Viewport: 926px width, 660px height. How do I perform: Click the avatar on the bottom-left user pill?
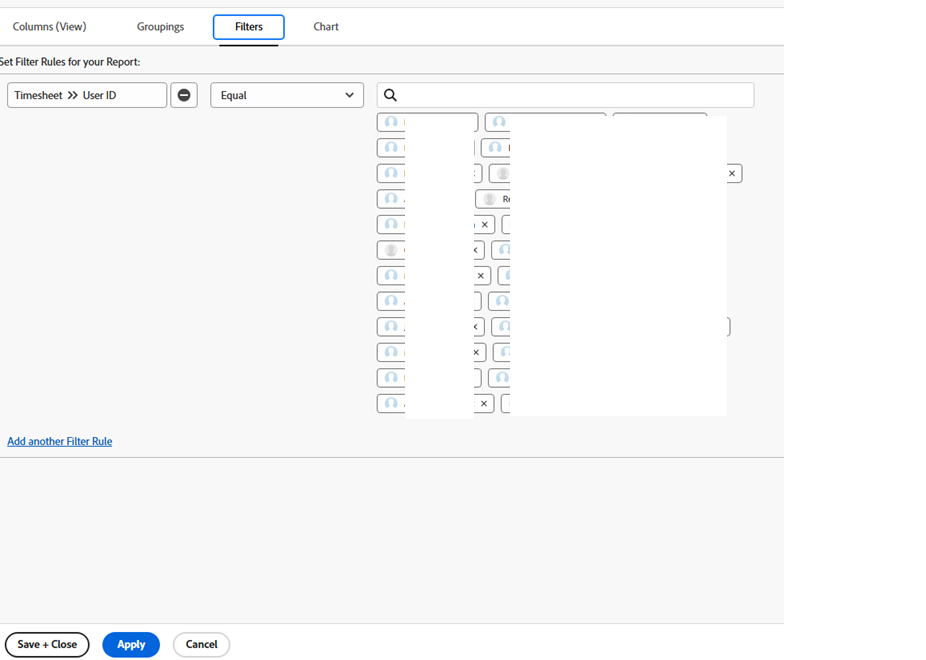(x=391, y=403)
